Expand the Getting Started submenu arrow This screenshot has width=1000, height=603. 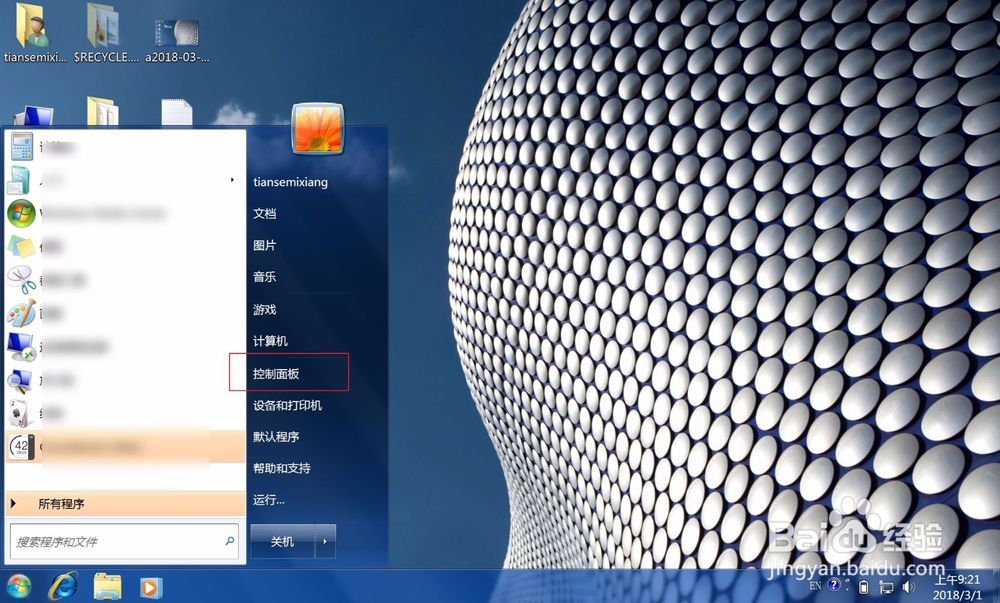coord(232,180)
